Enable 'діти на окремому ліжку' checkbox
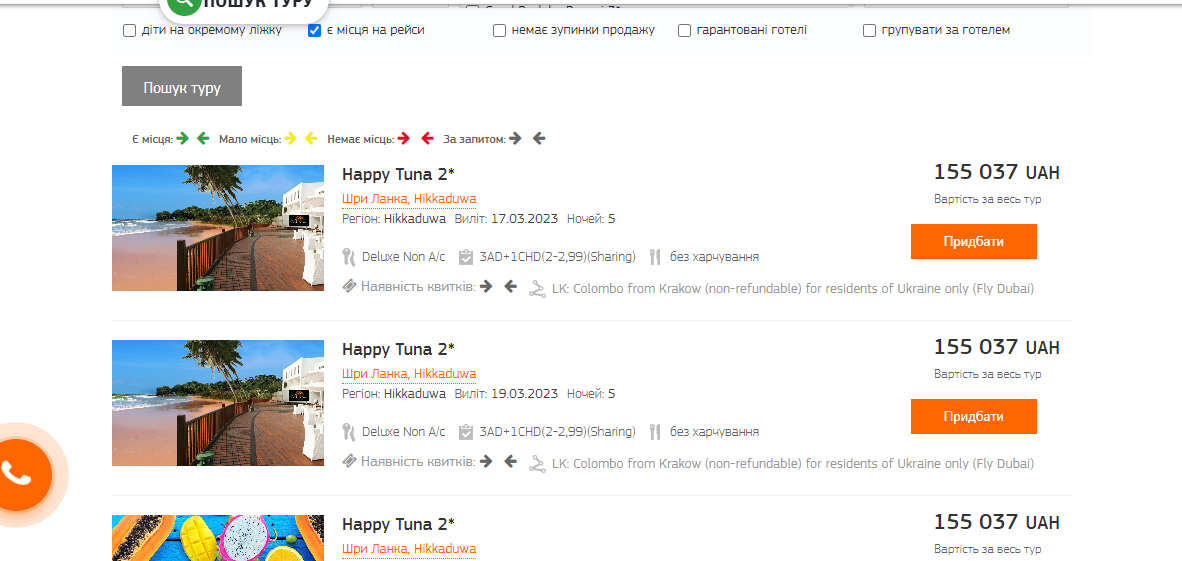The image size is (1182, 561). tap(130, 31)
